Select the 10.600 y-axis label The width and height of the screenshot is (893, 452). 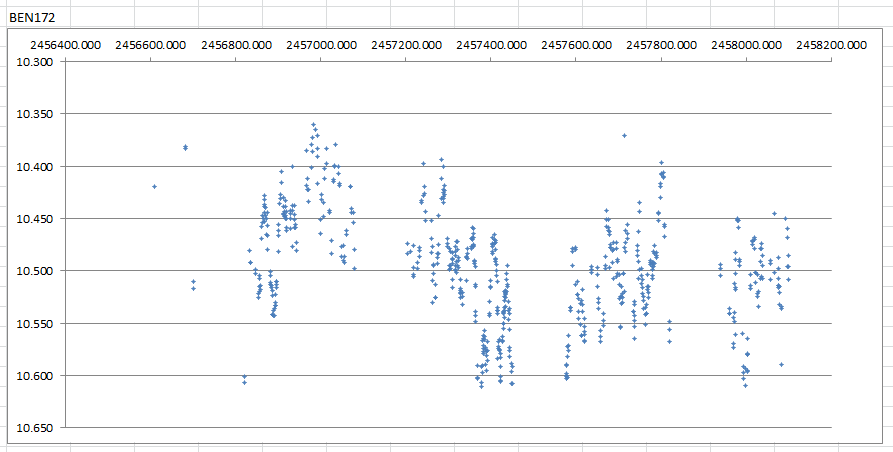[35, 376]
